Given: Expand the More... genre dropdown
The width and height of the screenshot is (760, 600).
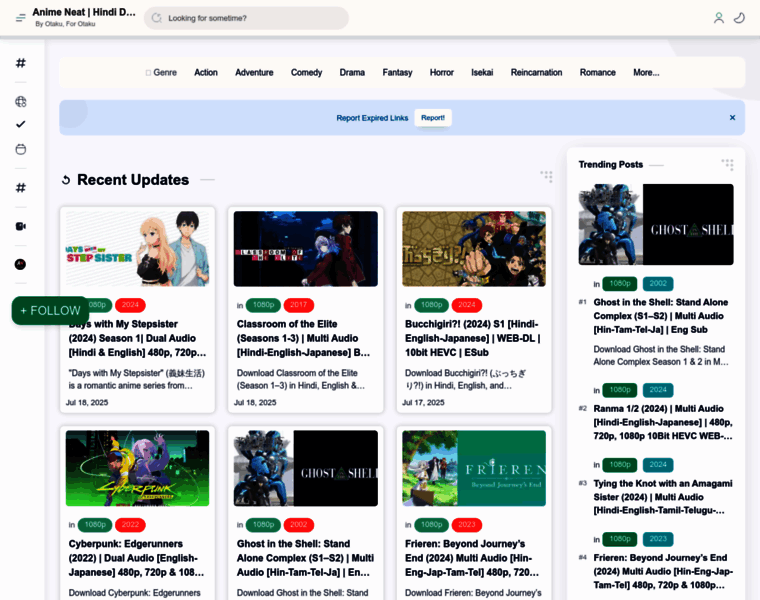Looking at the screenshot, I should 646,72.
